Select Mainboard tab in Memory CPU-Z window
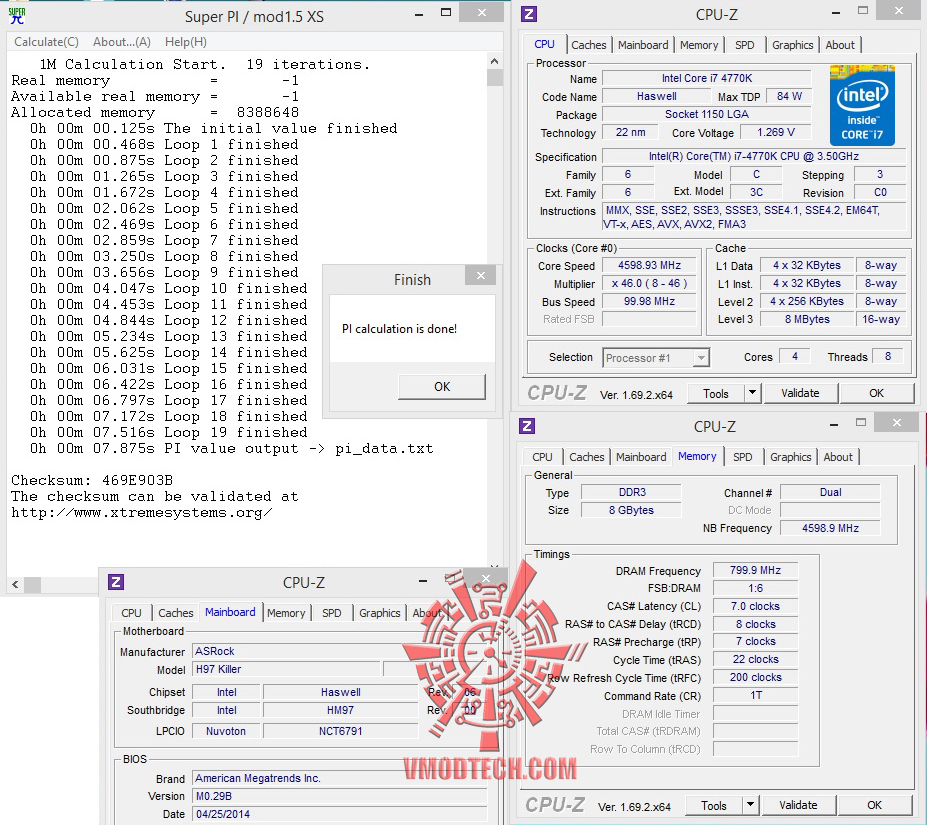Screen dimensions: 927x825 click(x=641, y=457)
